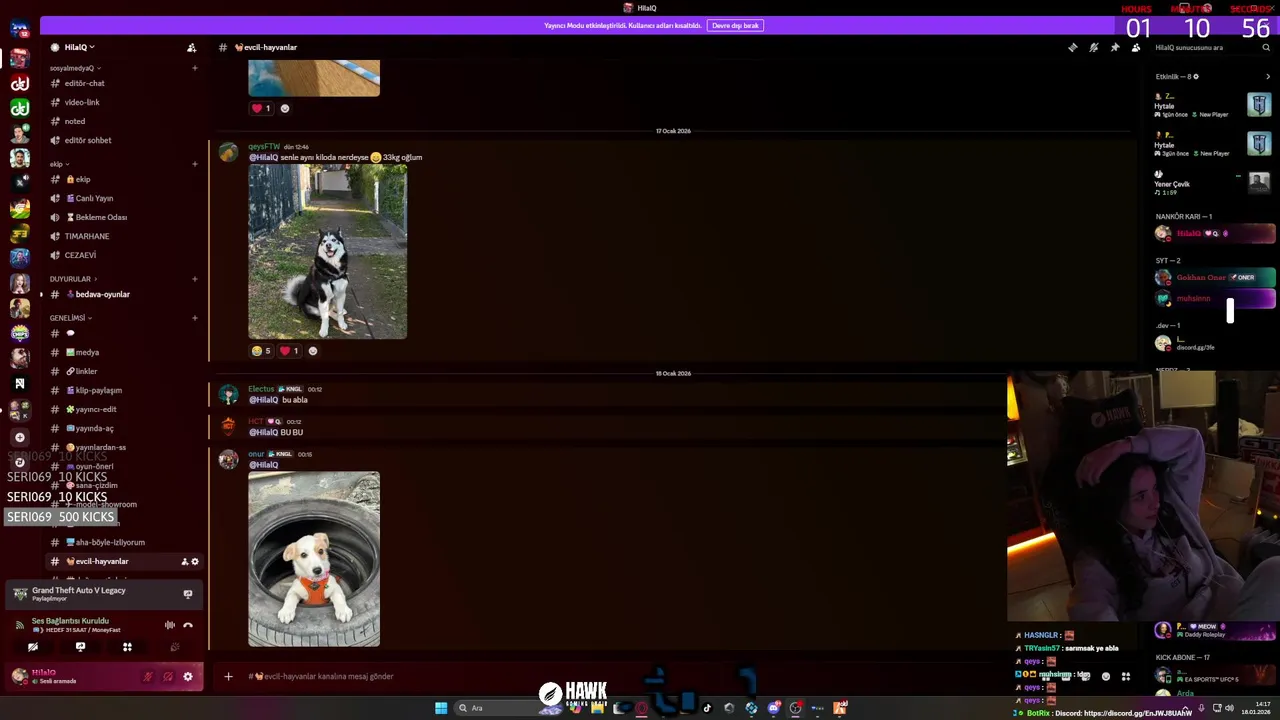Open invite people icon beside HilalQ header
Image resolution: width=1280 pixels, height=720 pixels.
coord(191,47)
